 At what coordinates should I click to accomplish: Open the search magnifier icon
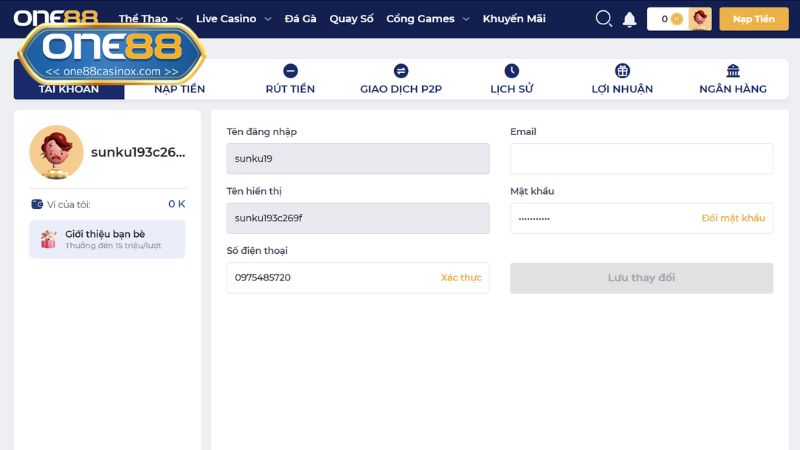click(x=604, y=19)
